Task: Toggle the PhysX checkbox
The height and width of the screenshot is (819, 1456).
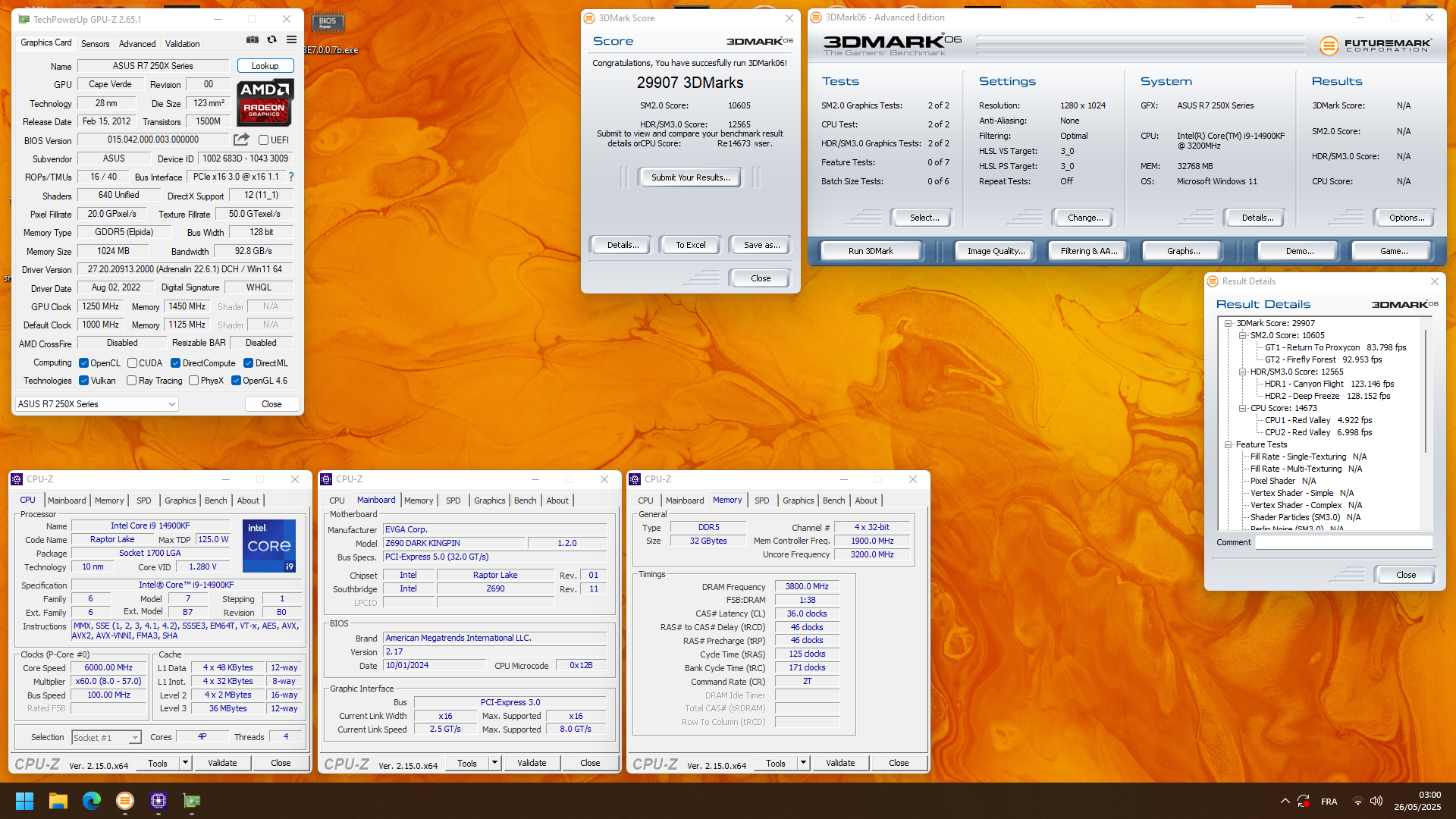Action: click(194, 381)
